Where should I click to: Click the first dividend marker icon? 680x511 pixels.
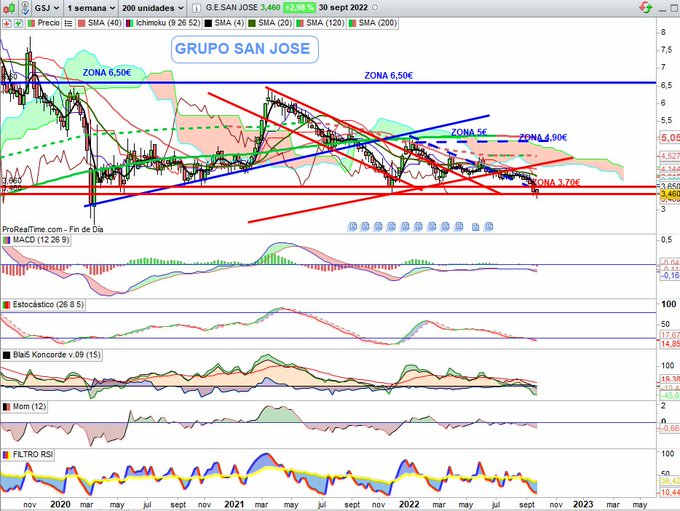[x=353, y=226]
